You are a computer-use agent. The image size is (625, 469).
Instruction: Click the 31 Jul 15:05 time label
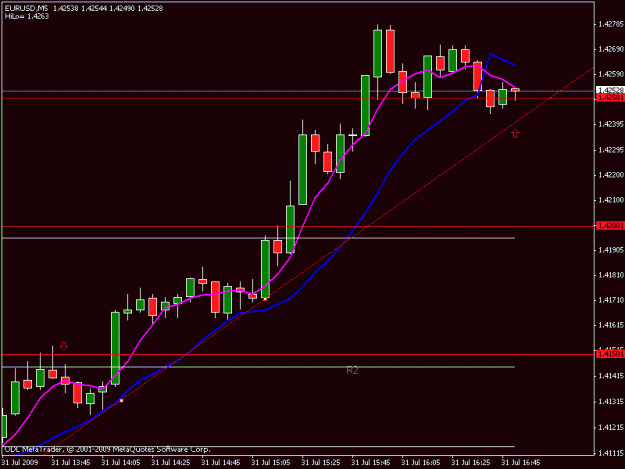(x=271, y=463)
